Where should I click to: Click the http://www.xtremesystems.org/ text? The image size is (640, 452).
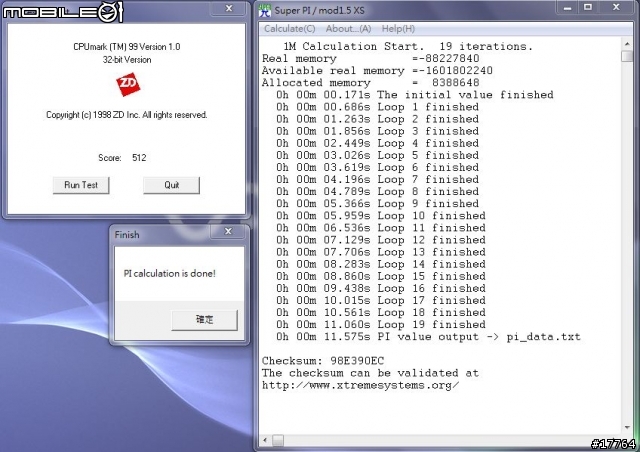coord(360,385)
